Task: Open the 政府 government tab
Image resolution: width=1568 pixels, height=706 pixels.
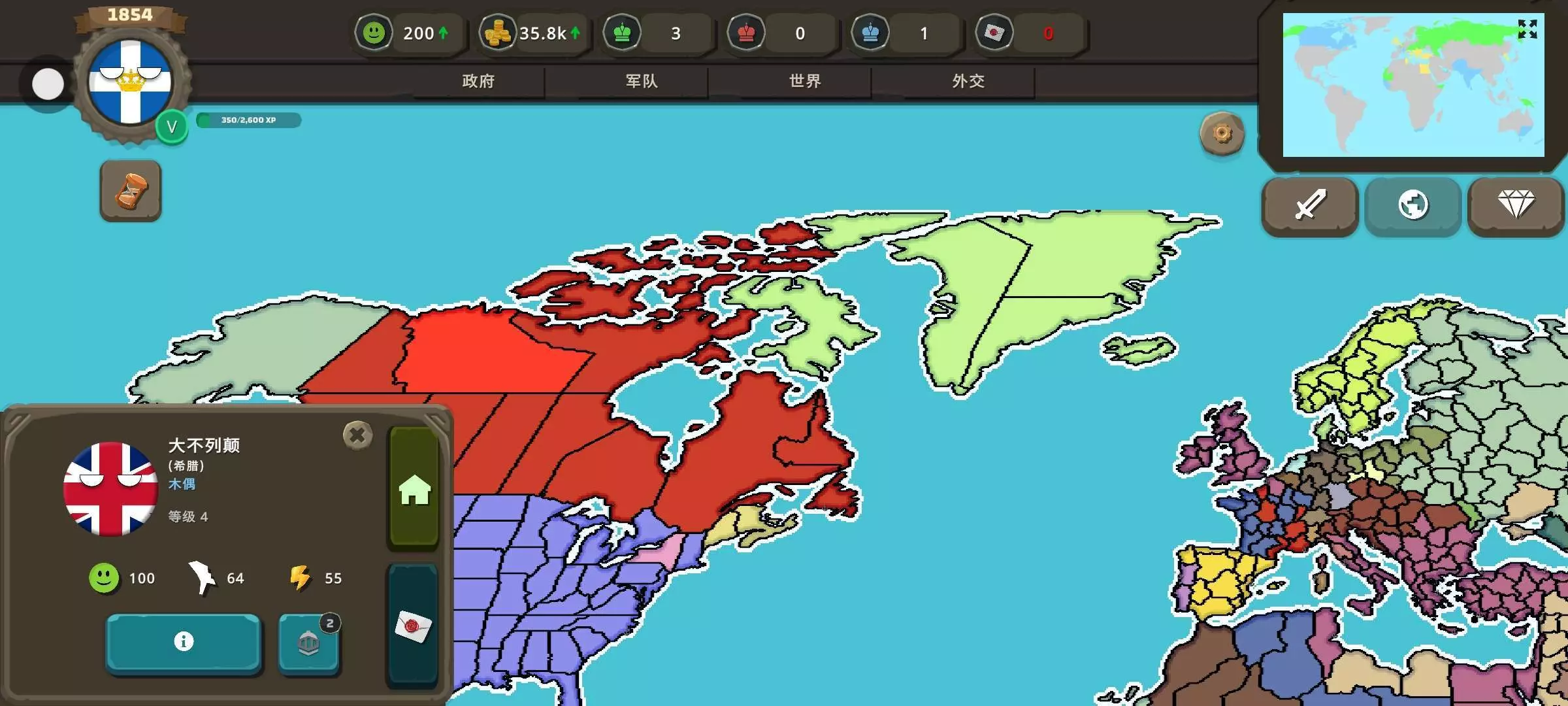Action: (478, 81)
